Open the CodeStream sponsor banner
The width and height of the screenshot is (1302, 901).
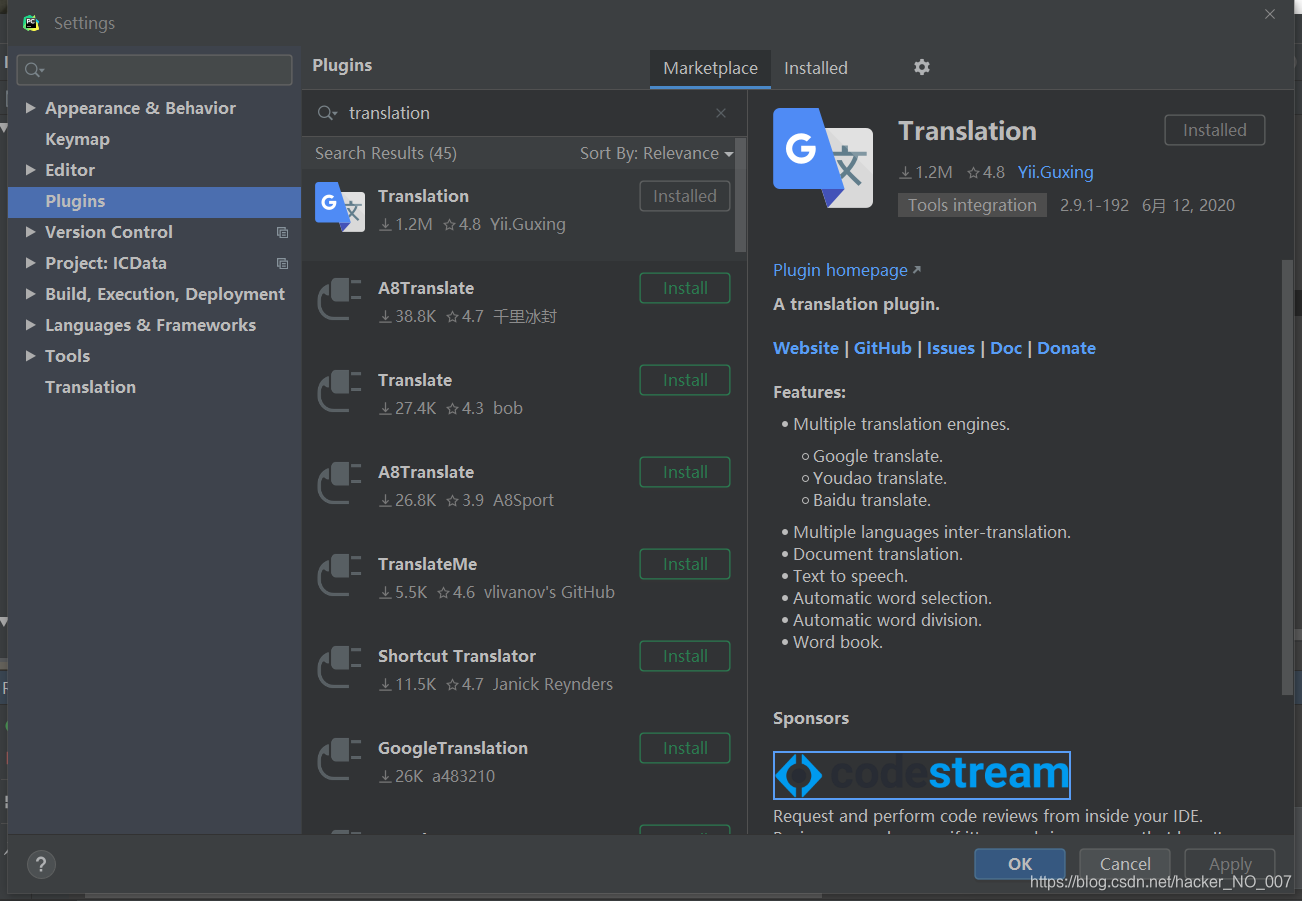[x=922, y=775]
